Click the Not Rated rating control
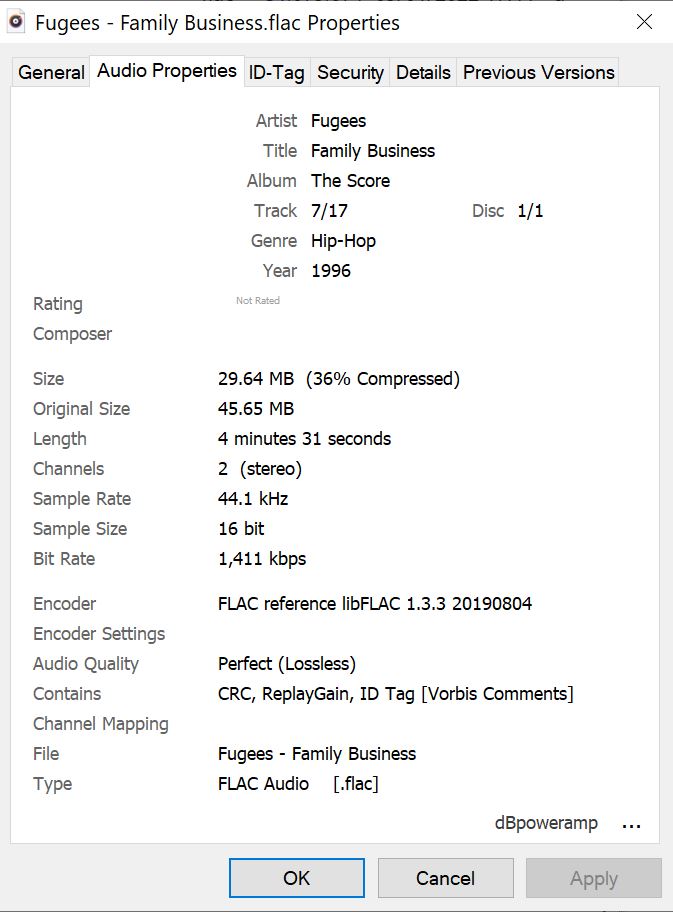673x912 pixels. point(258,301)
